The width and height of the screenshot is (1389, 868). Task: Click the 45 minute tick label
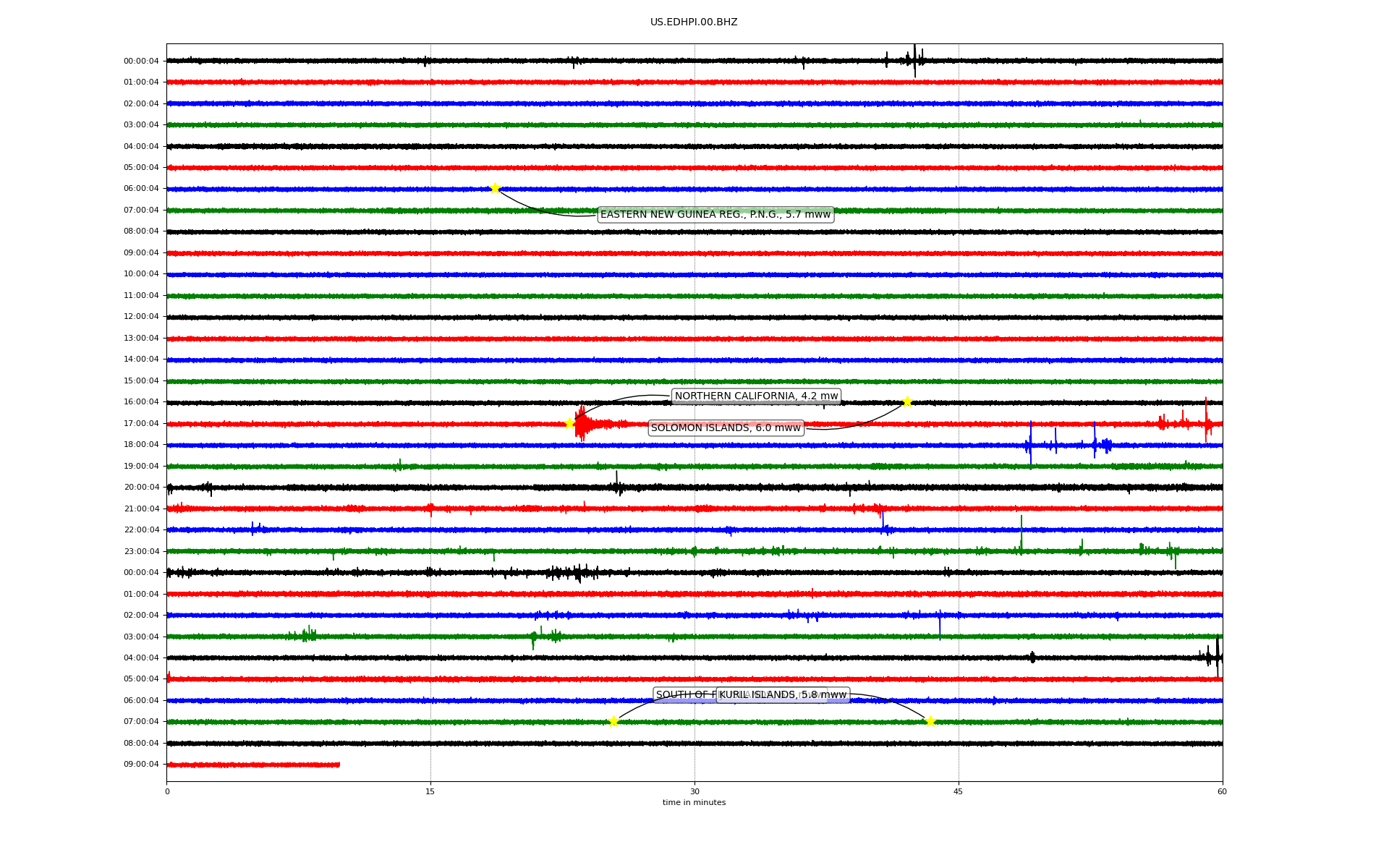959,792
